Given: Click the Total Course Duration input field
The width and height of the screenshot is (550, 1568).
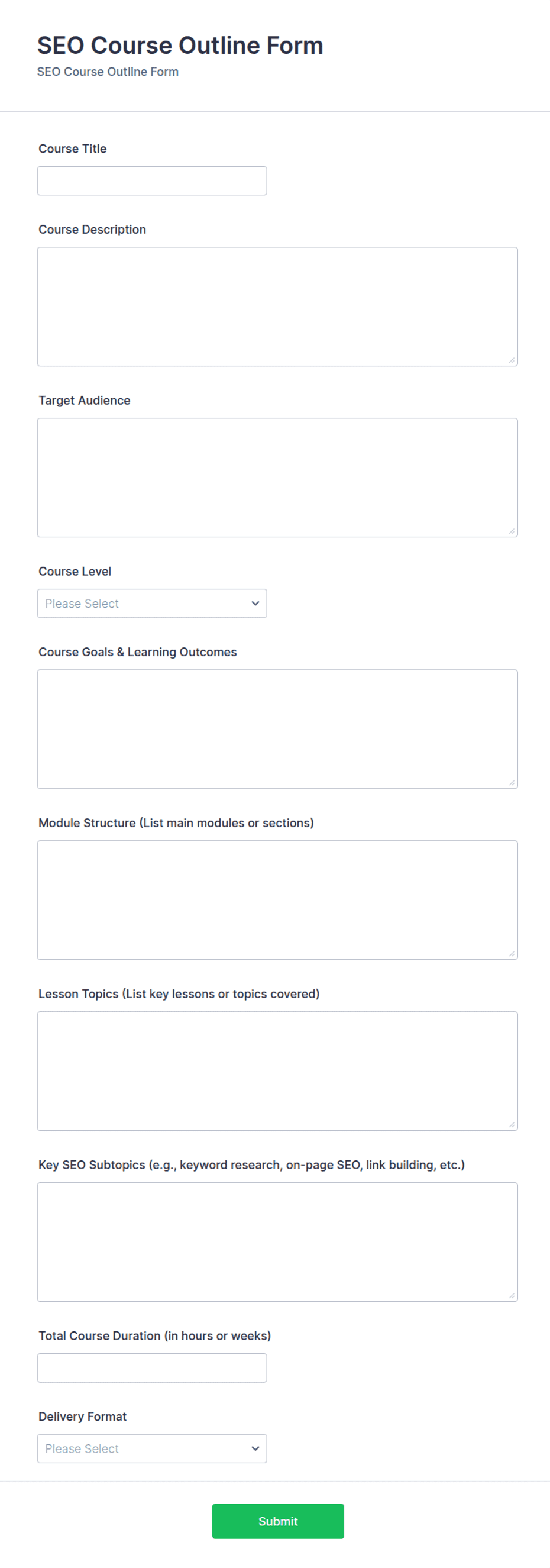Looking at the screenshot, I should 152,1368.
